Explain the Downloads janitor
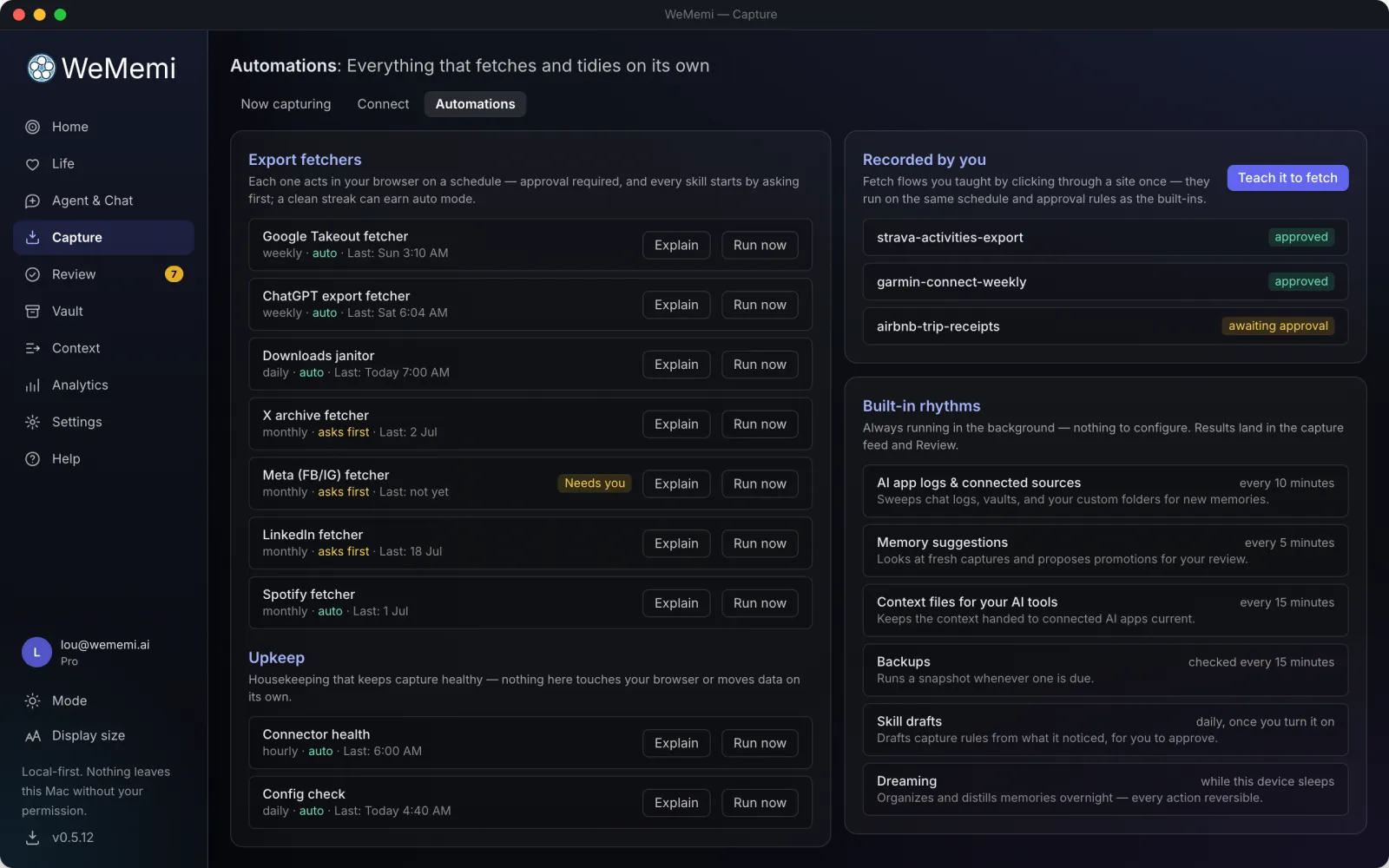1389x868 pixels. 676,365
